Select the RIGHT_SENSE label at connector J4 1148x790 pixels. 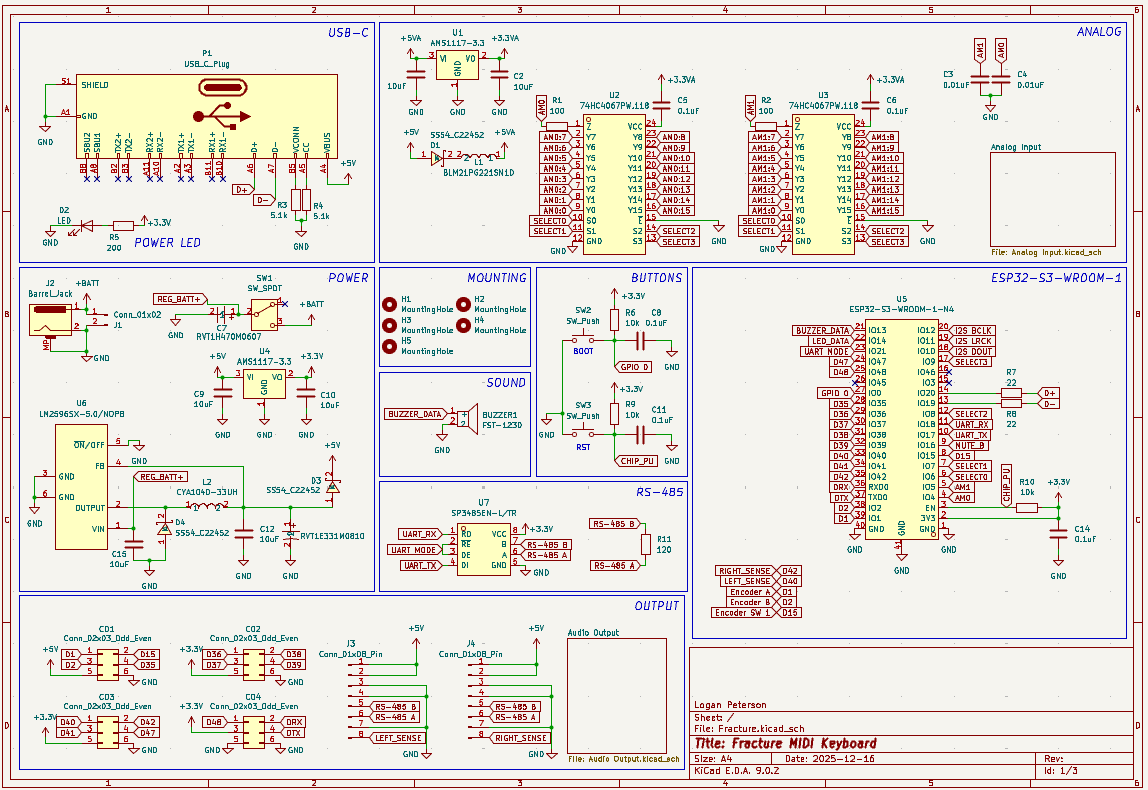click(x=520, y=737)
